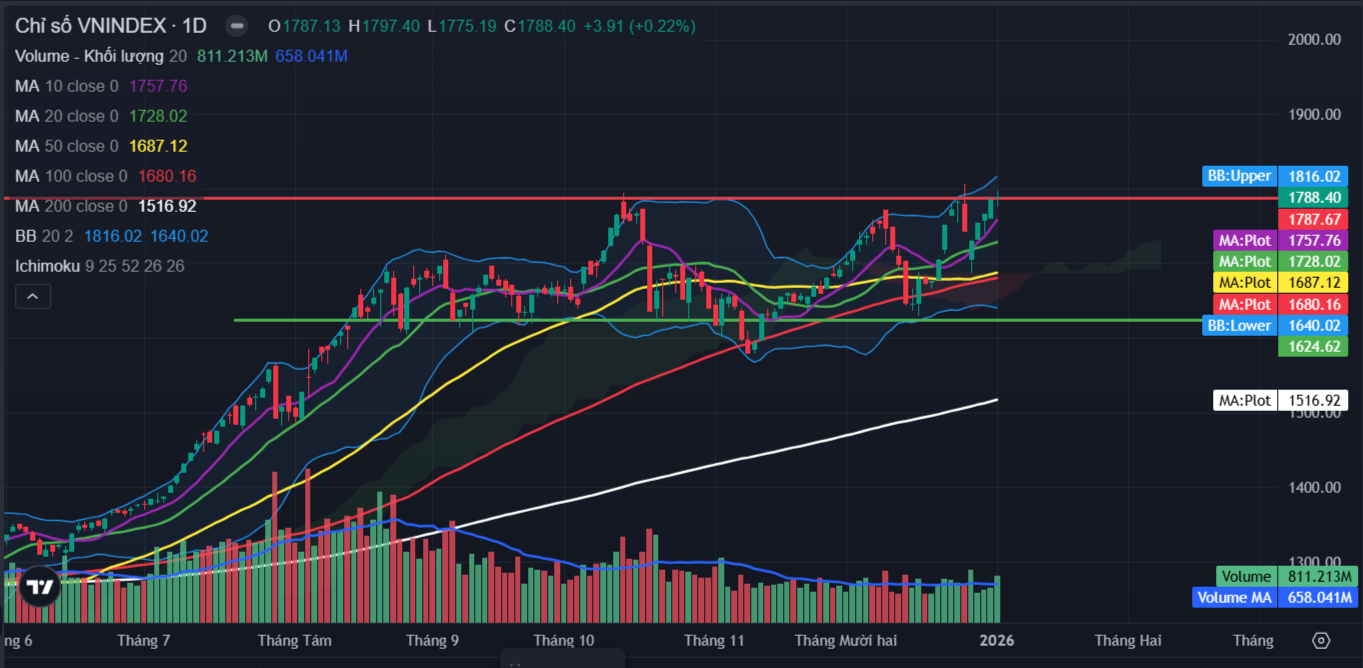Click the 2000.00 level on price scale
This screenshot has width=1363, height=668.
(1314, 40)
